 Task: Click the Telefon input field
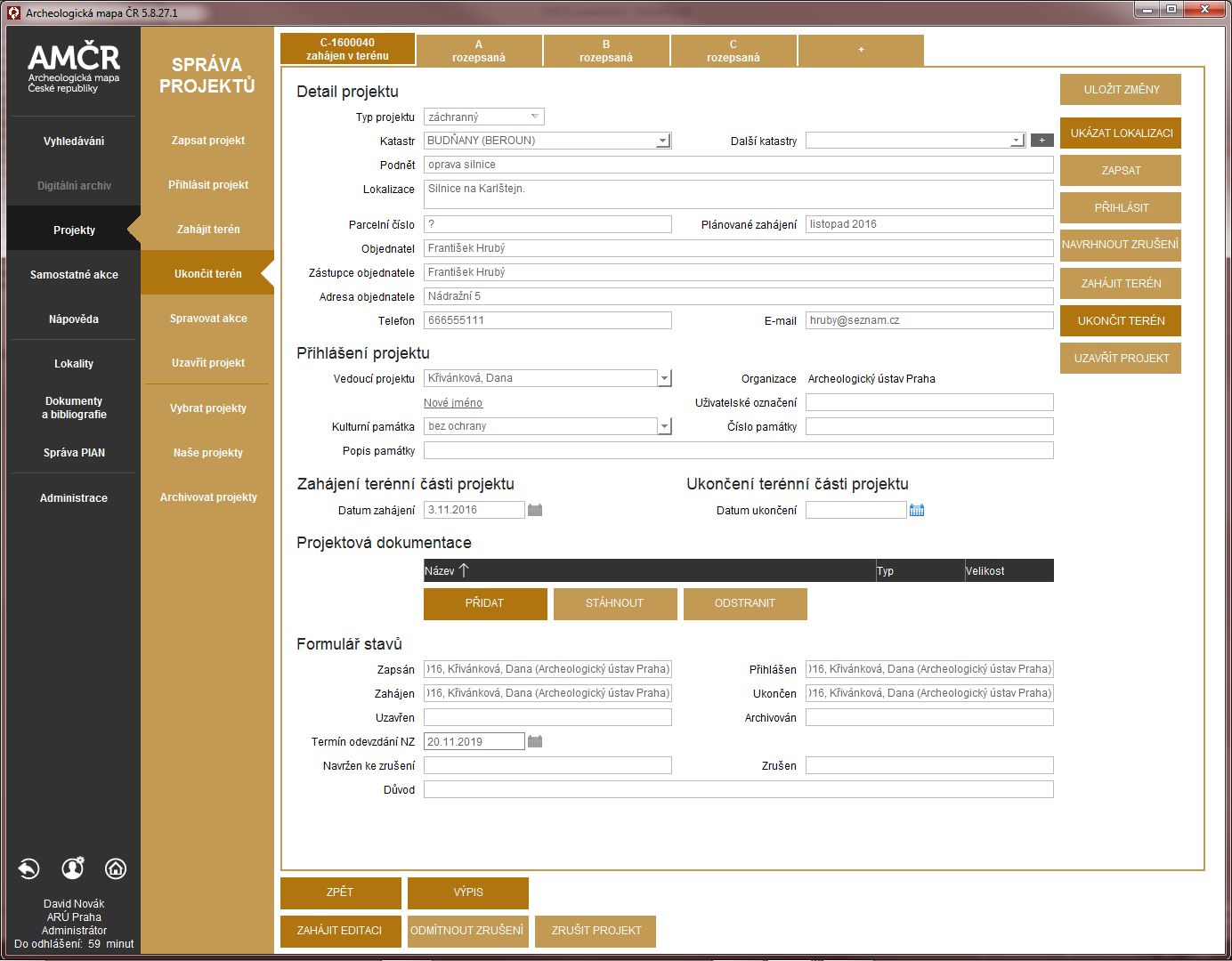[x=547, y=320]
